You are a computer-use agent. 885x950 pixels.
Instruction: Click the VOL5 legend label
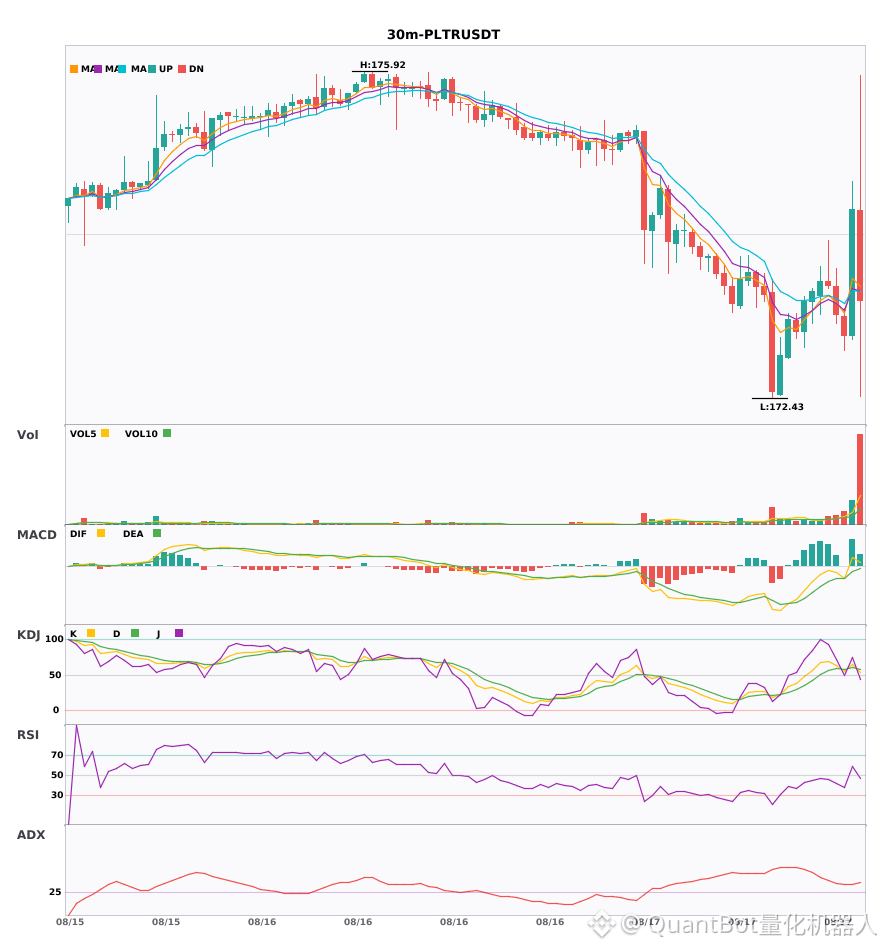(x=83, y=434)
